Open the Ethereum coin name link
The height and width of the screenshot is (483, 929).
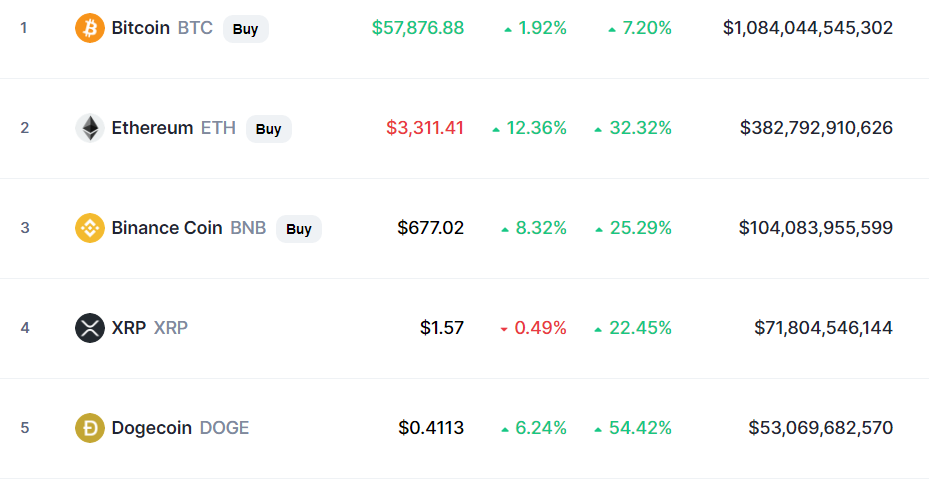tap(152, 128)
